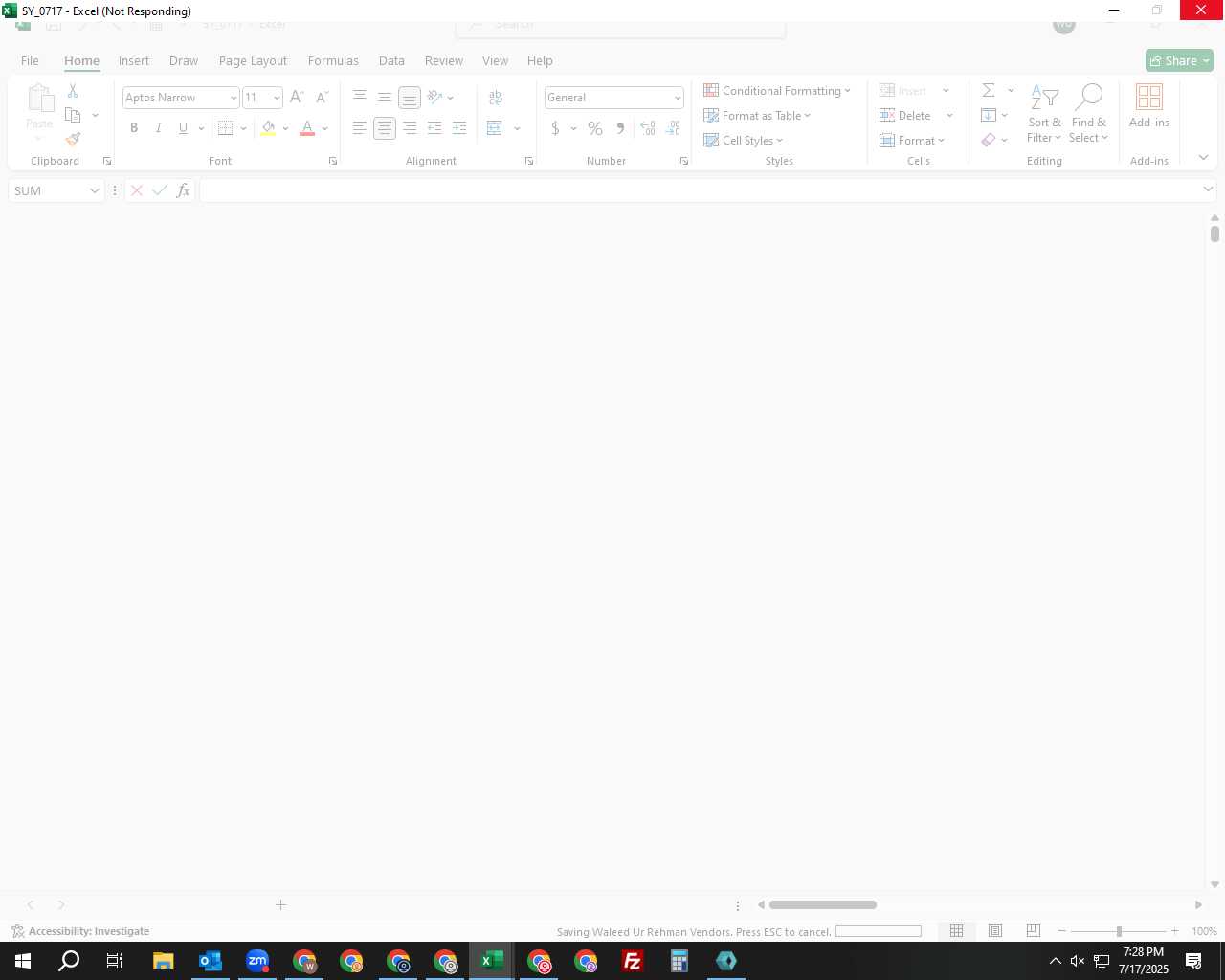
Task: Click the Delete cells button
Action: [x=905, y=115]
